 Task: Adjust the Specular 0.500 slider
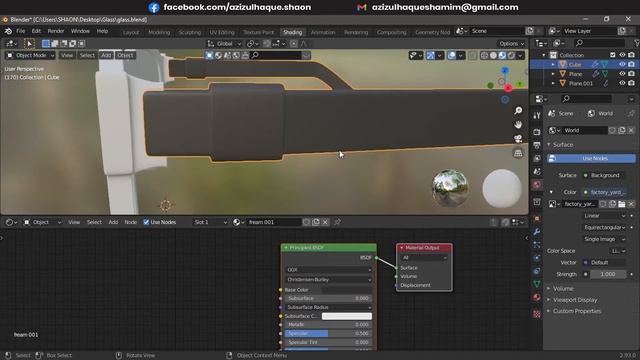[x=328, y=333]
